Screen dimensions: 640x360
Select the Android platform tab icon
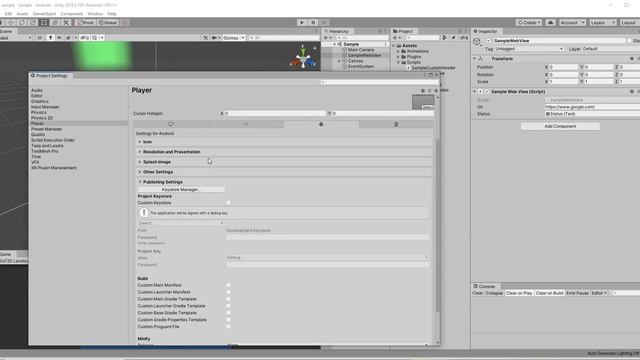pos(321,124)
